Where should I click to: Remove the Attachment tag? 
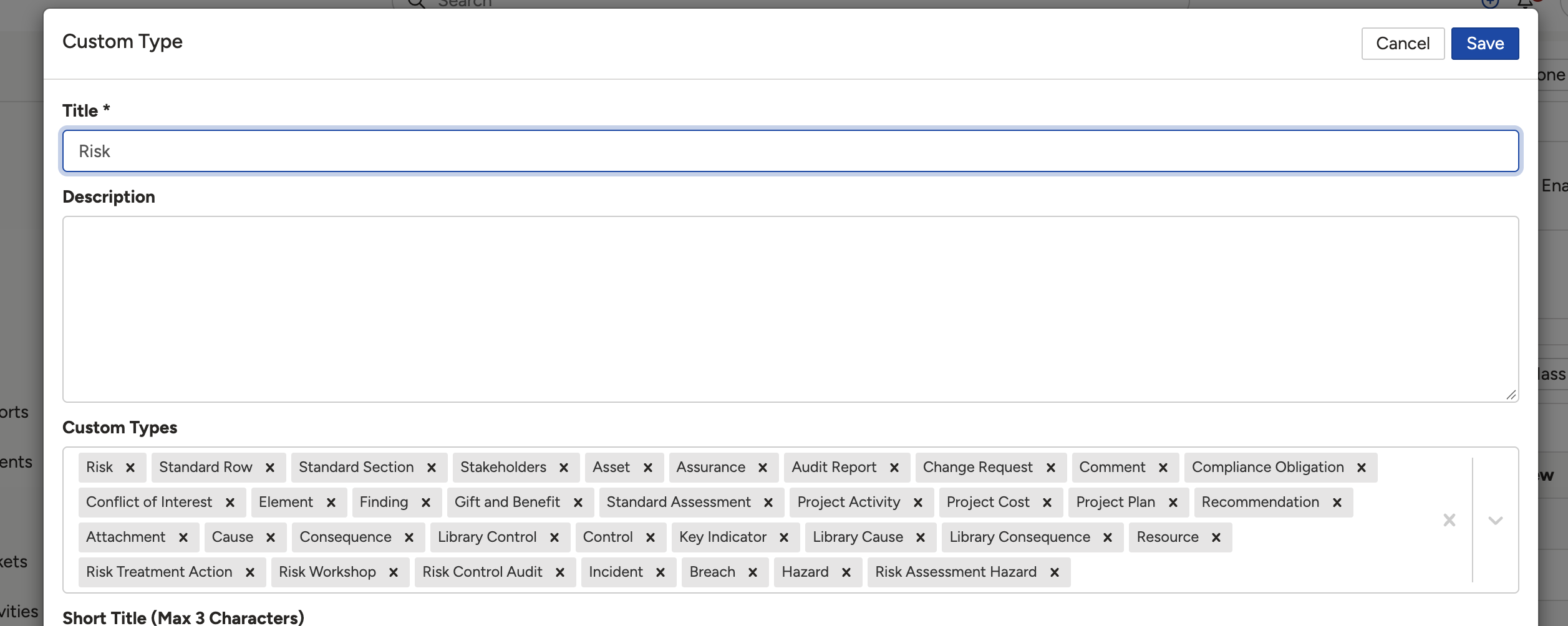[183, 537]
